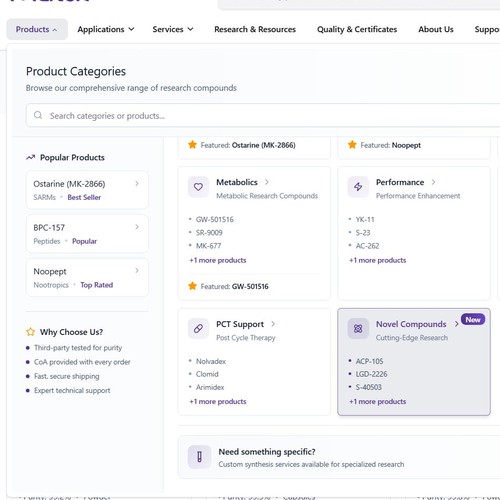The image size is (500, 500).
Task: Open Ostarine (MK-2866) popular product card
Action: tap(87, 190)
